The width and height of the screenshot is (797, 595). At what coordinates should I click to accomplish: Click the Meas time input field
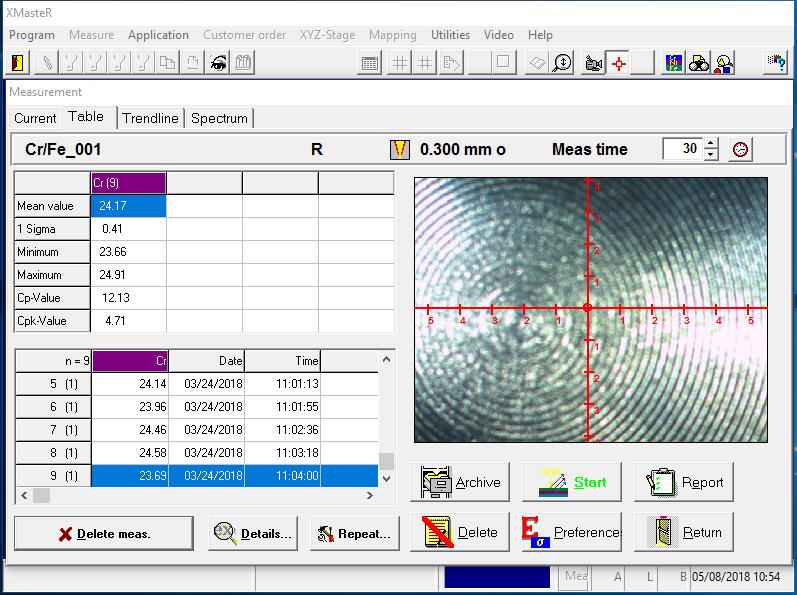coord(683,149)
